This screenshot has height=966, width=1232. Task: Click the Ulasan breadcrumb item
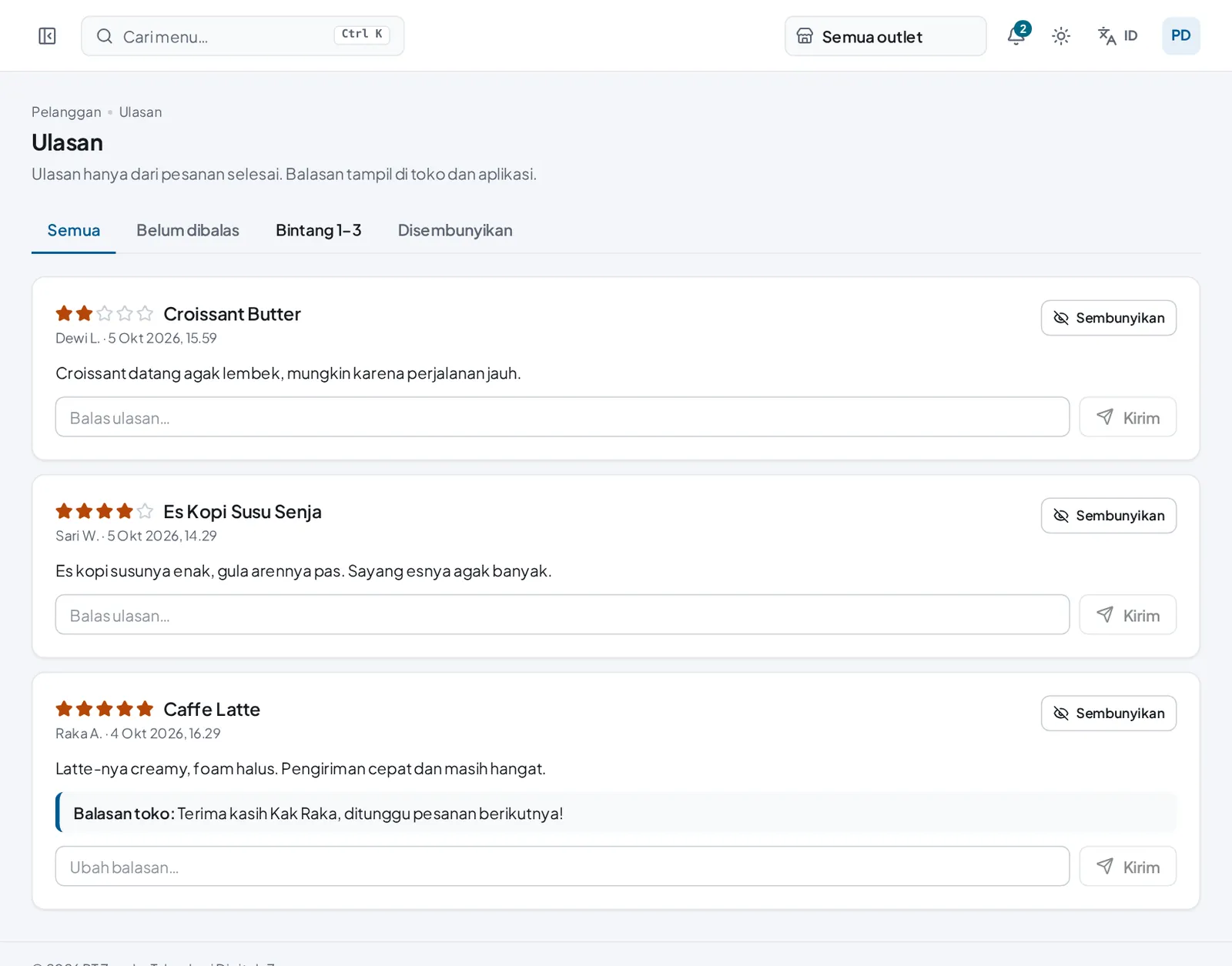140,112
